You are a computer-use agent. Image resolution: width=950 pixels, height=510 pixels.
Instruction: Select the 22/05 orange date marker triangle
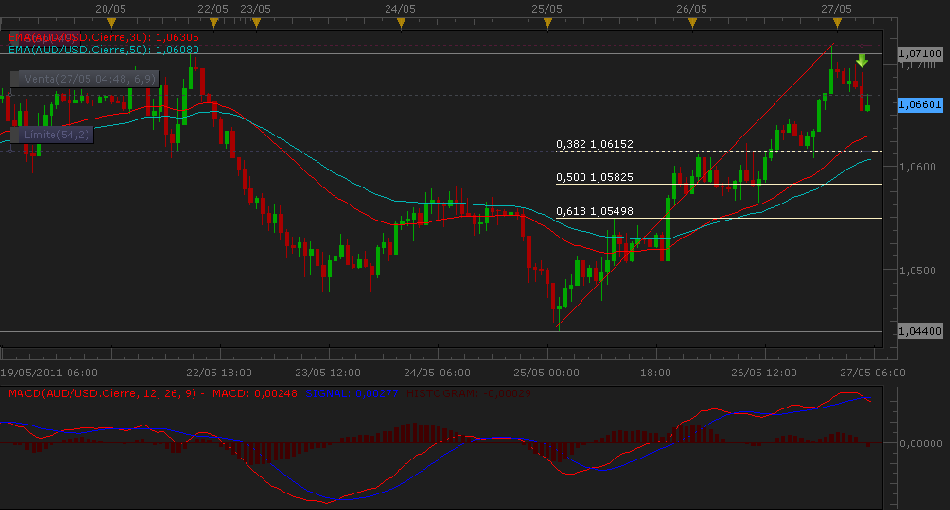[213, 21]
